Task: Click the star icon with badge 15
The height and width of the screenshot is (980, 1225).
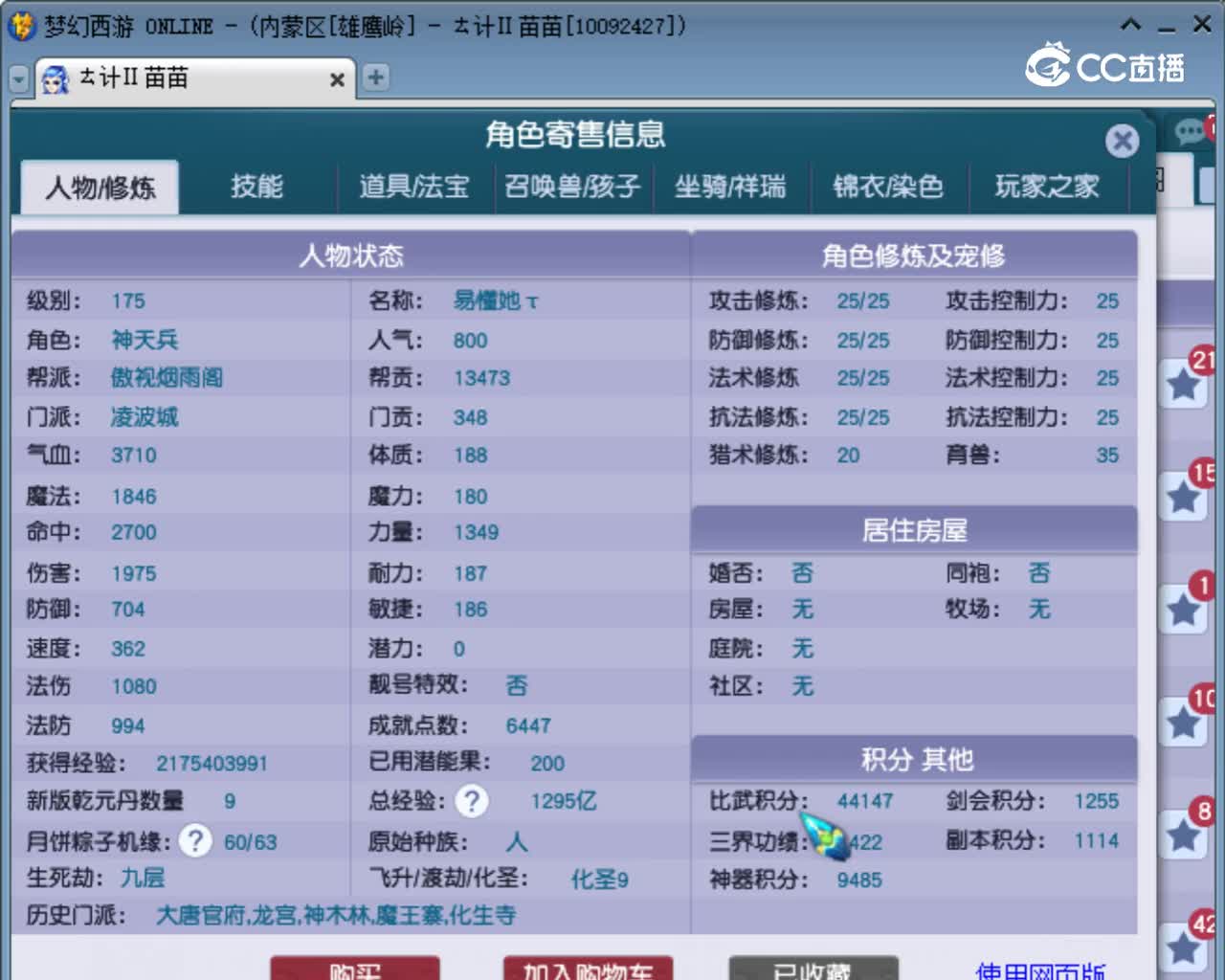Action: coord(1184,497)
